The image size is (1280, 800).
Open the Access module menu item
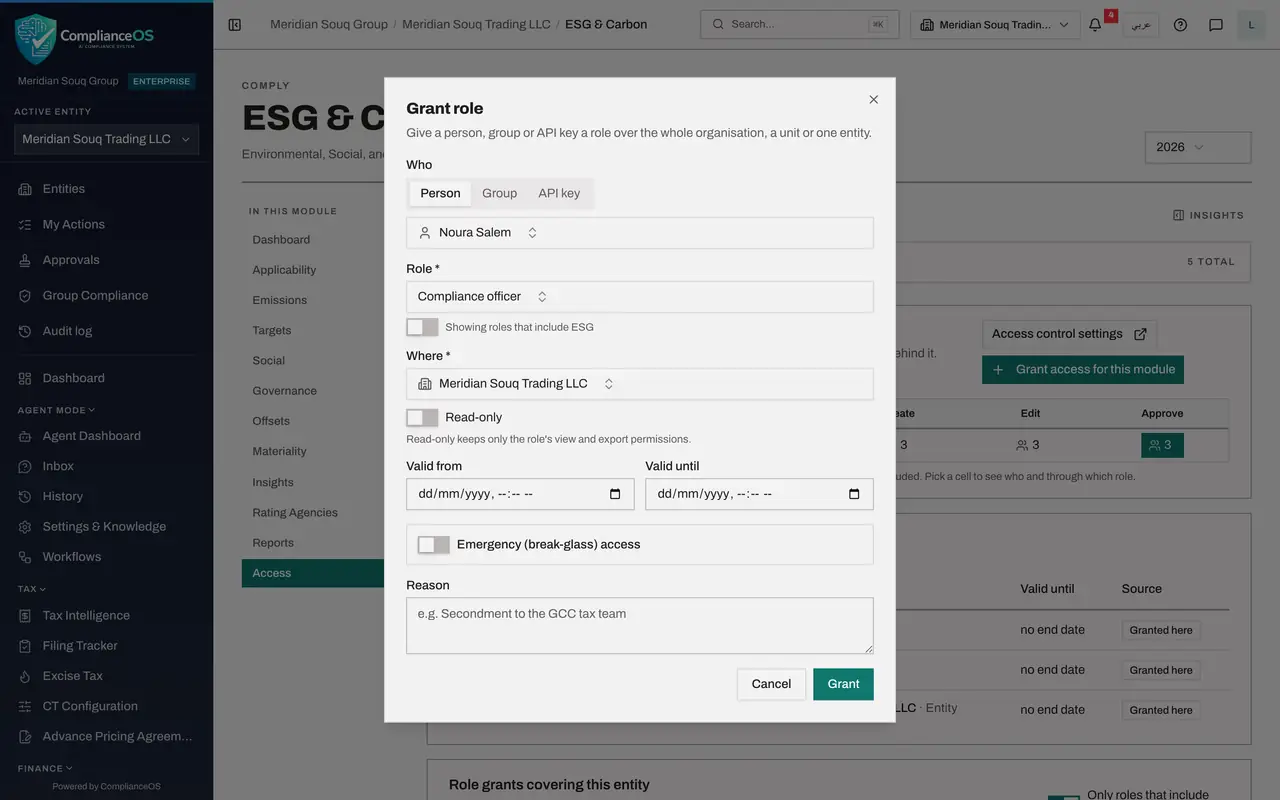(313, 573)
